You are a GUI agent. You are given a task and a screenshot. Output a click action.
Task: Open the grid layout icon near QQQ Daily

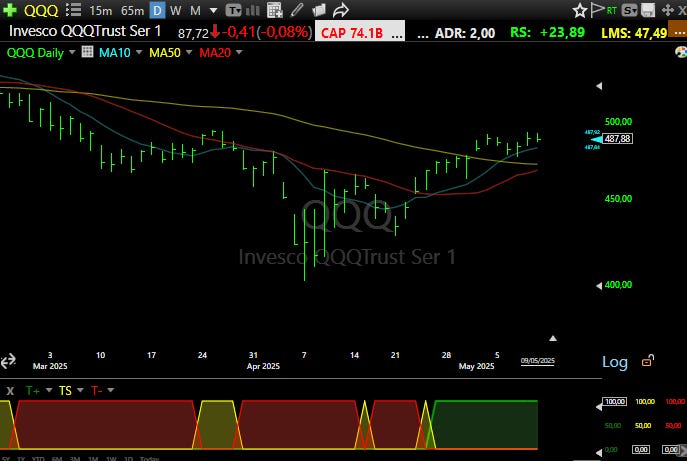(x=87, y=52)
